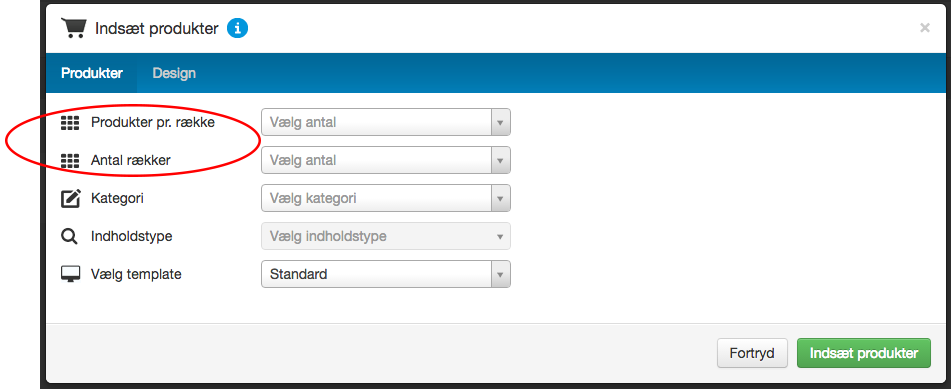Close the Indsæt produkter dialog

click(924, 27)
